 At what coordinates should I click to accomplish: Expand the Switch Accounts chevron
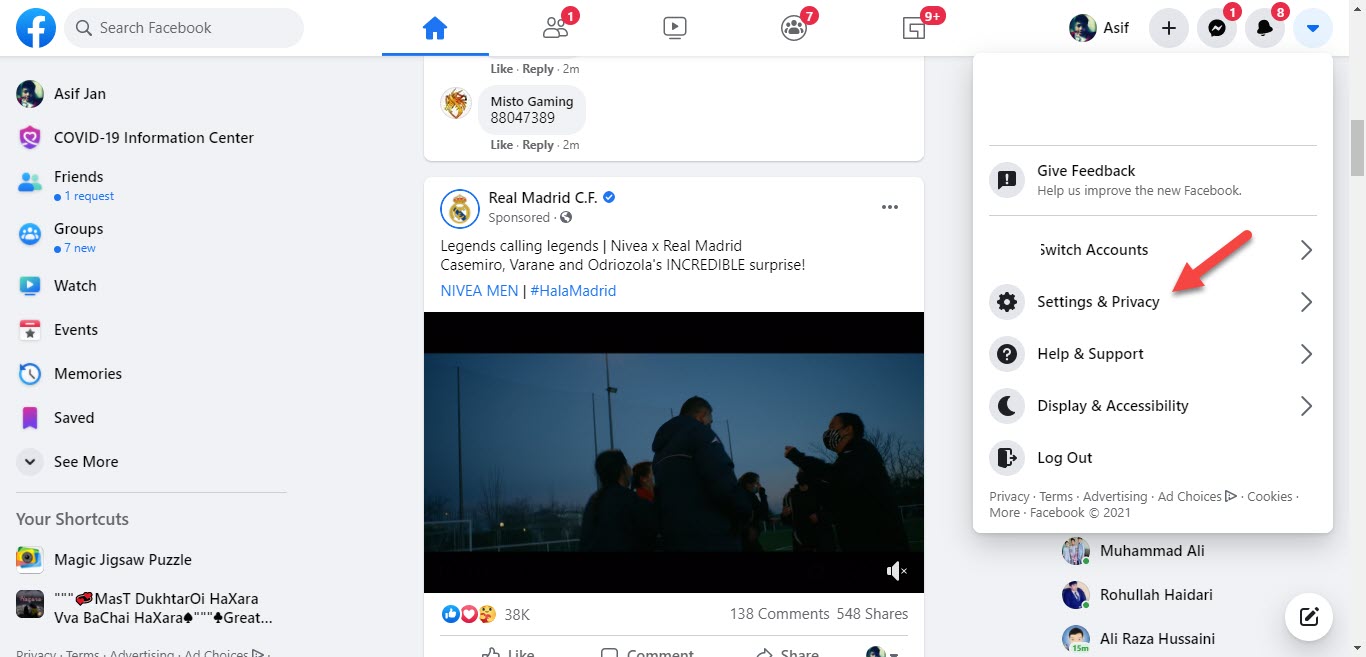click(x=1305, y=250)
